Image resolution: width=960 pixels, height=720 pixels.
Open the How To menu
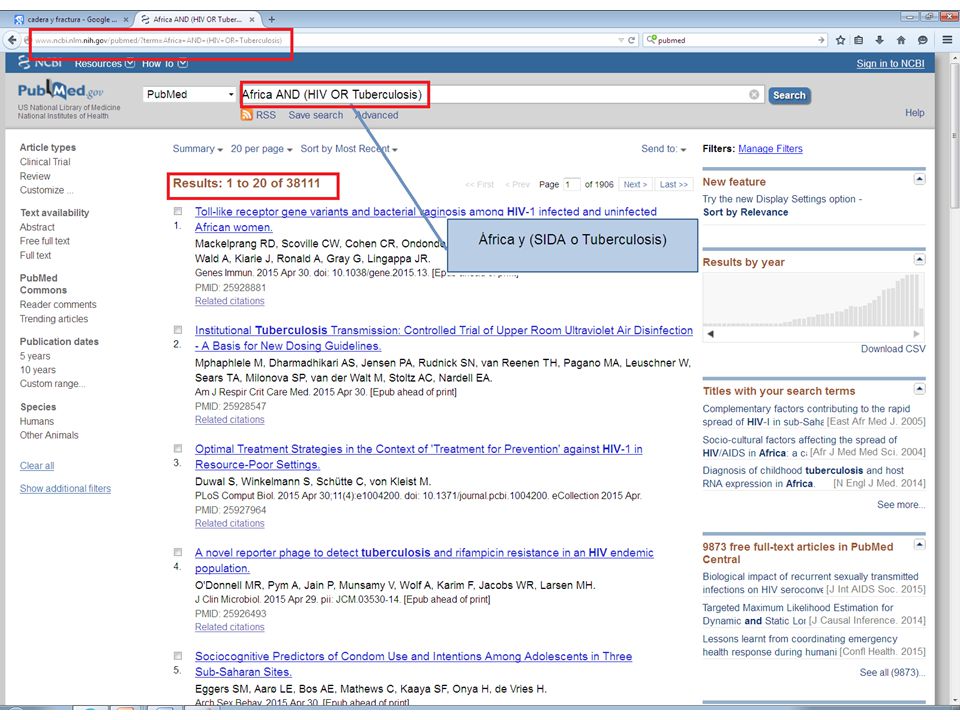(165, 63)
